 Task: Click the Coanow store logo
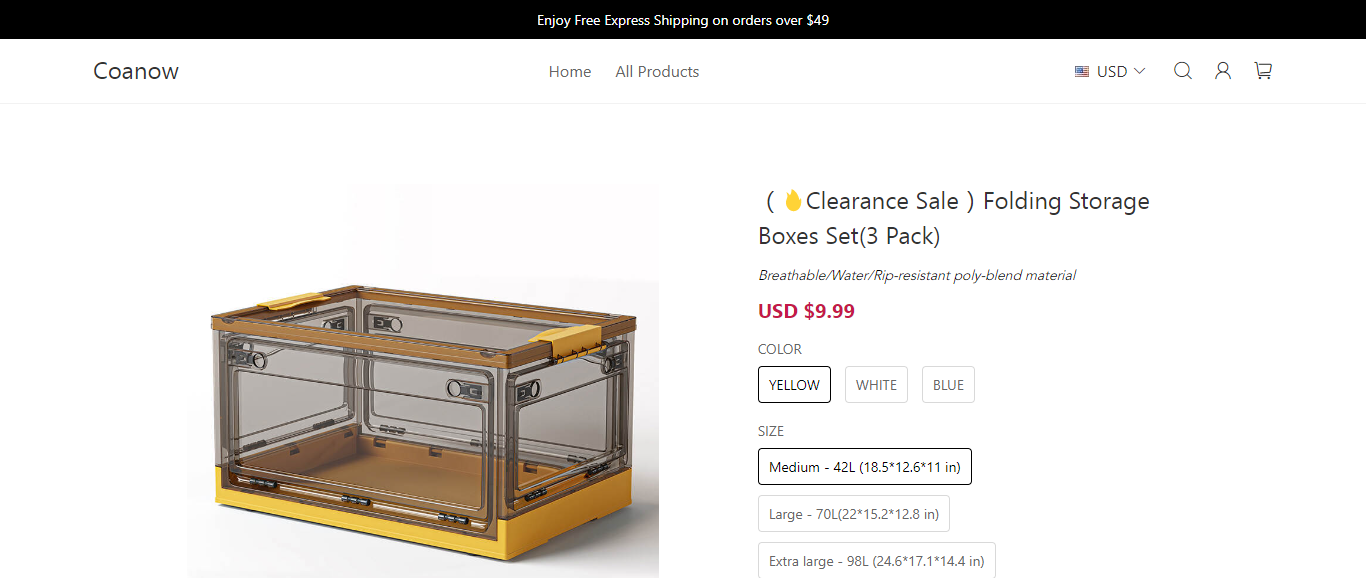point(136,71)
